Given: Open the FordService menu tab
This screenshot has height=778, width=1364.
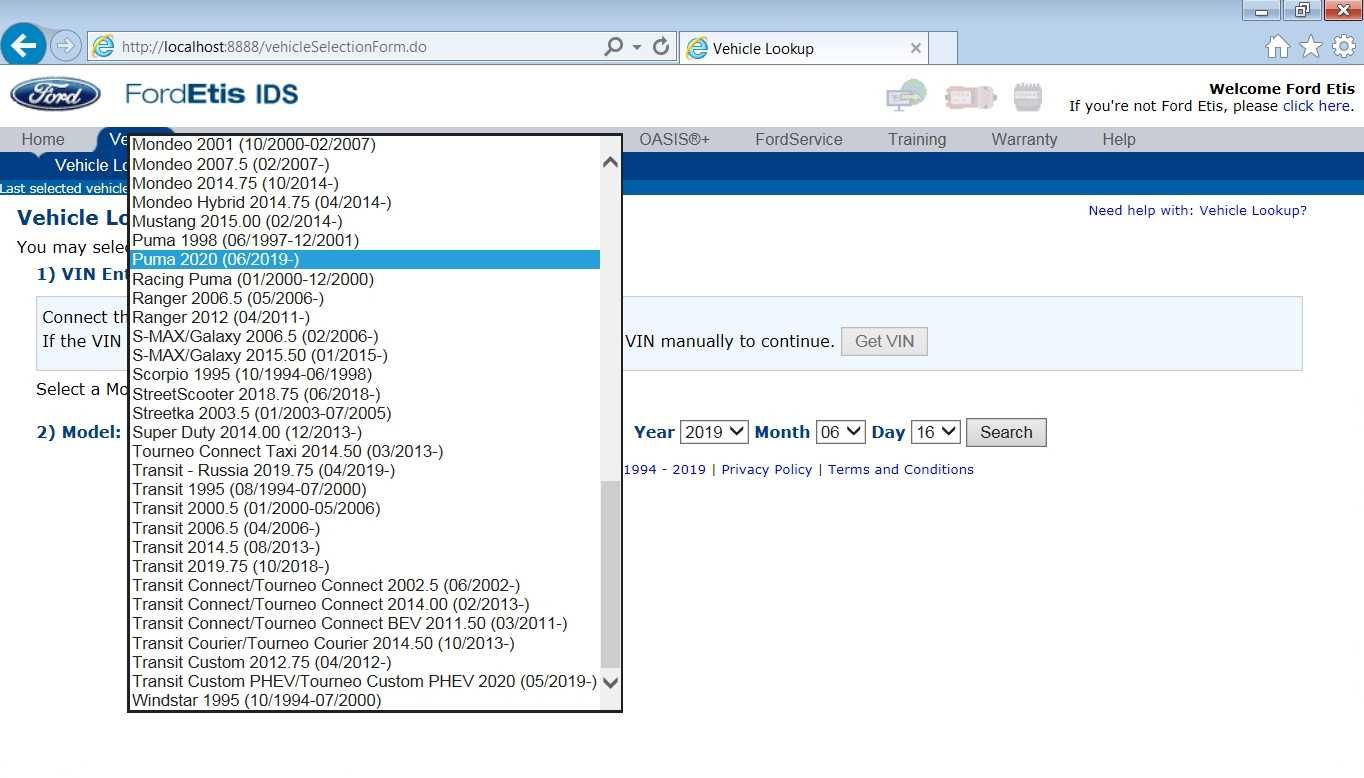Looking at the screenshot, I should 799,140.
